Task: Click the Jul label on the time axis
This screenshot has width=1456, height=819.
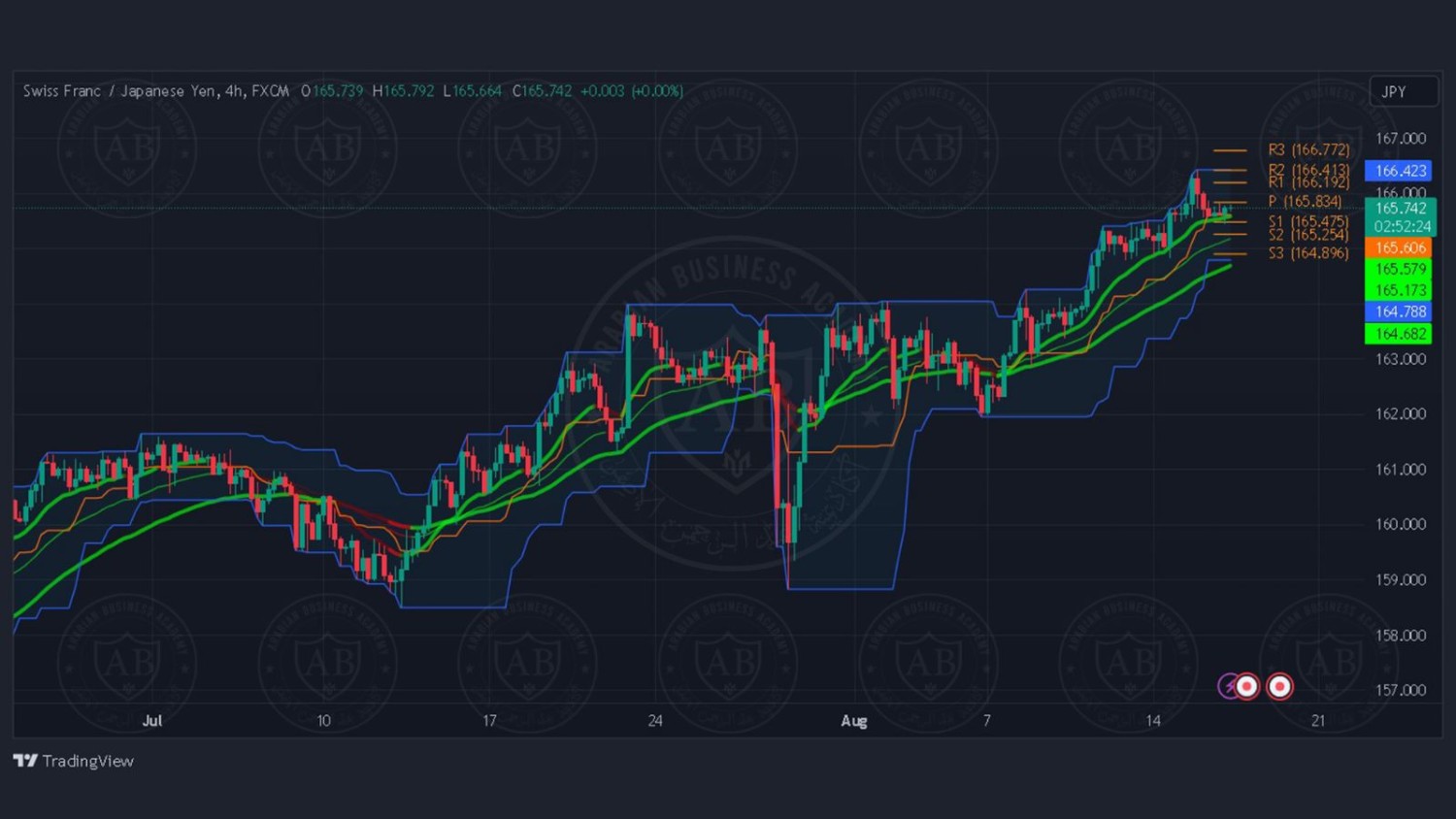Action: point(152,721)
